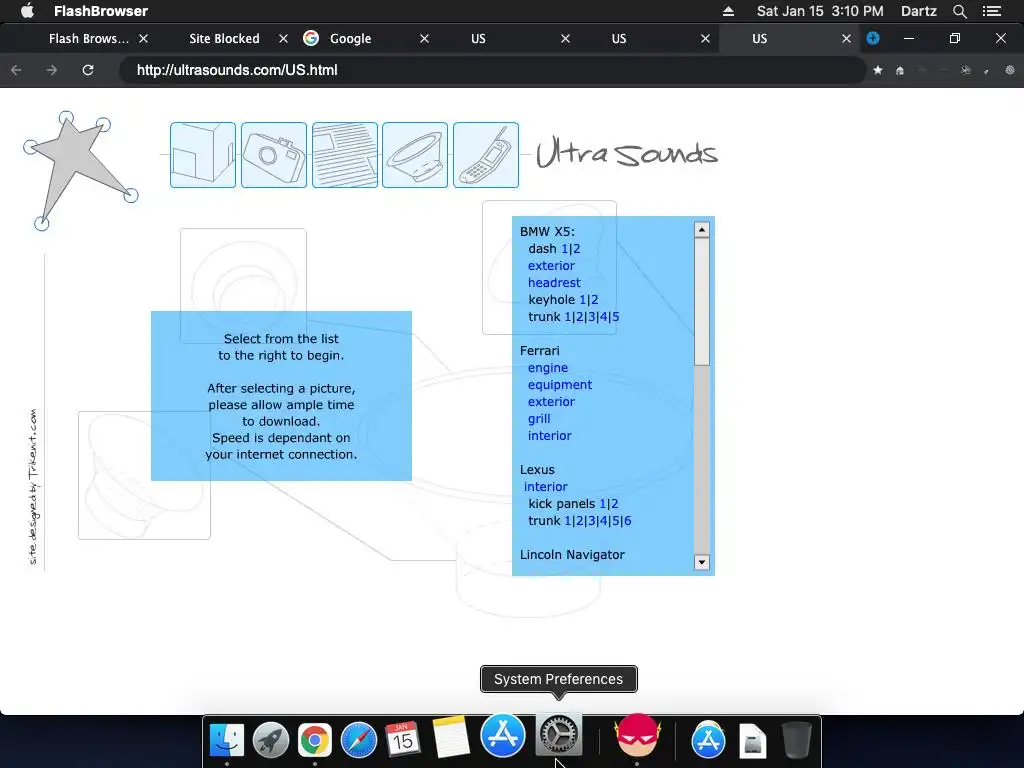Image resolution: width=1024 pixels, height=768 pixels.
Task: Open Lexus trunk picture 4
Action: tap(603, 520)
